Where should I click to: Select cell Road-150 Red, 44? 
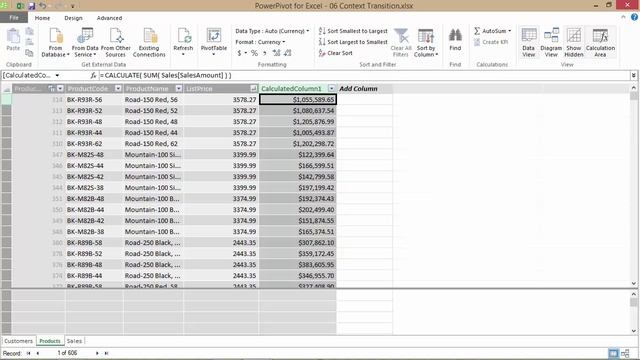click(x=153, y=133)
